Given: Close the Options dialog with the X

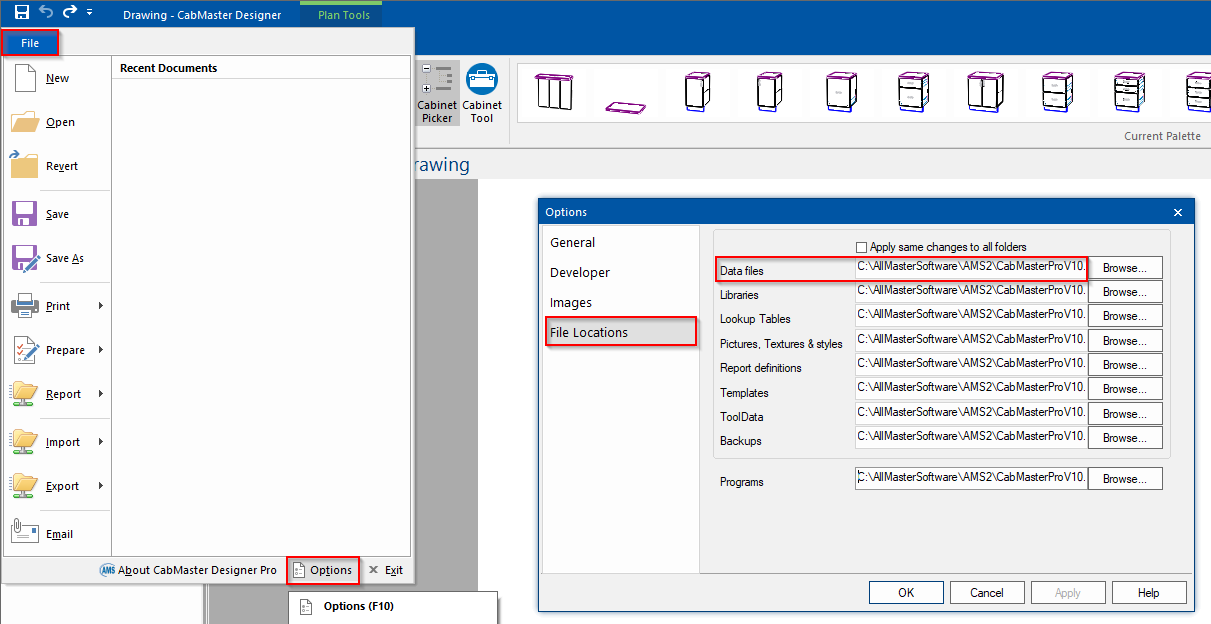Looking at the screenshot, I should point(1178,212).
